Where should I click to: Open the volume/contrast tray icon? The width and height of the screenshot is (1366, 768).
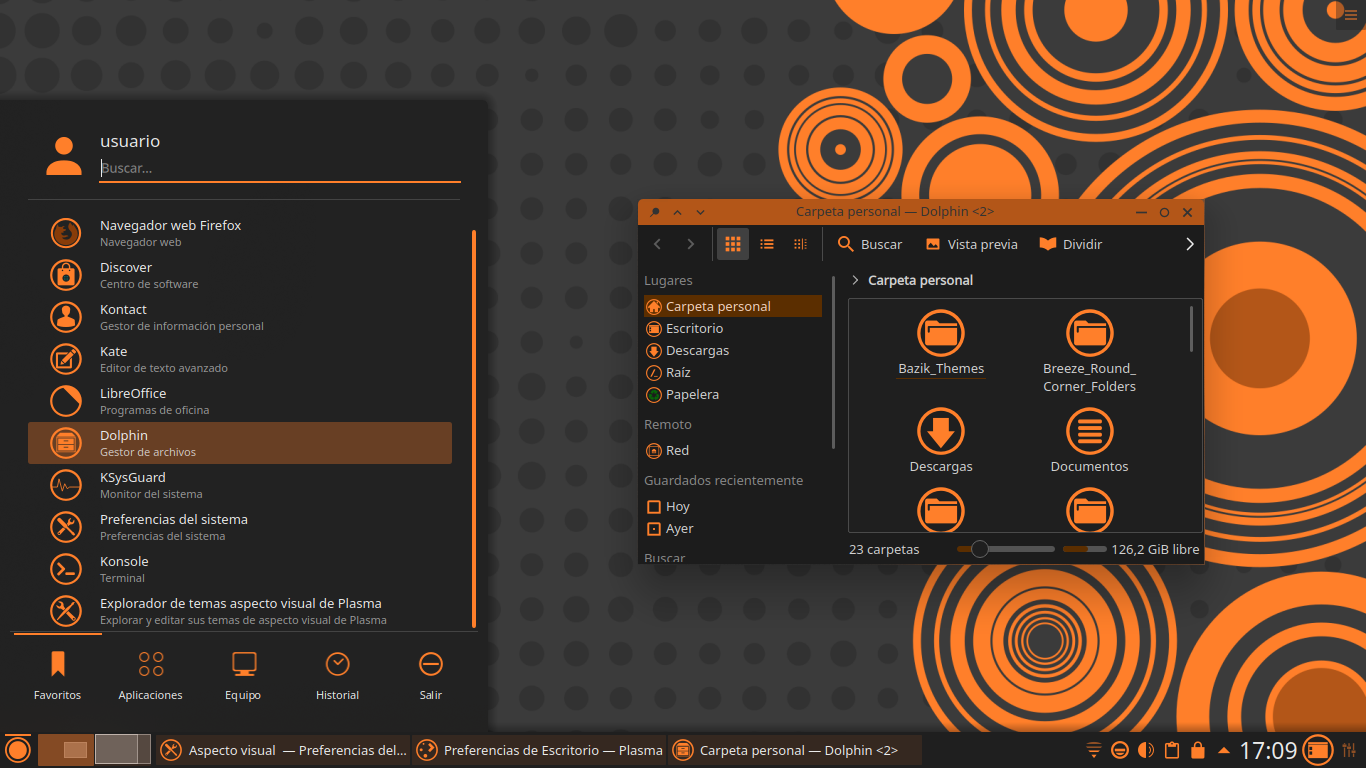1147,750
